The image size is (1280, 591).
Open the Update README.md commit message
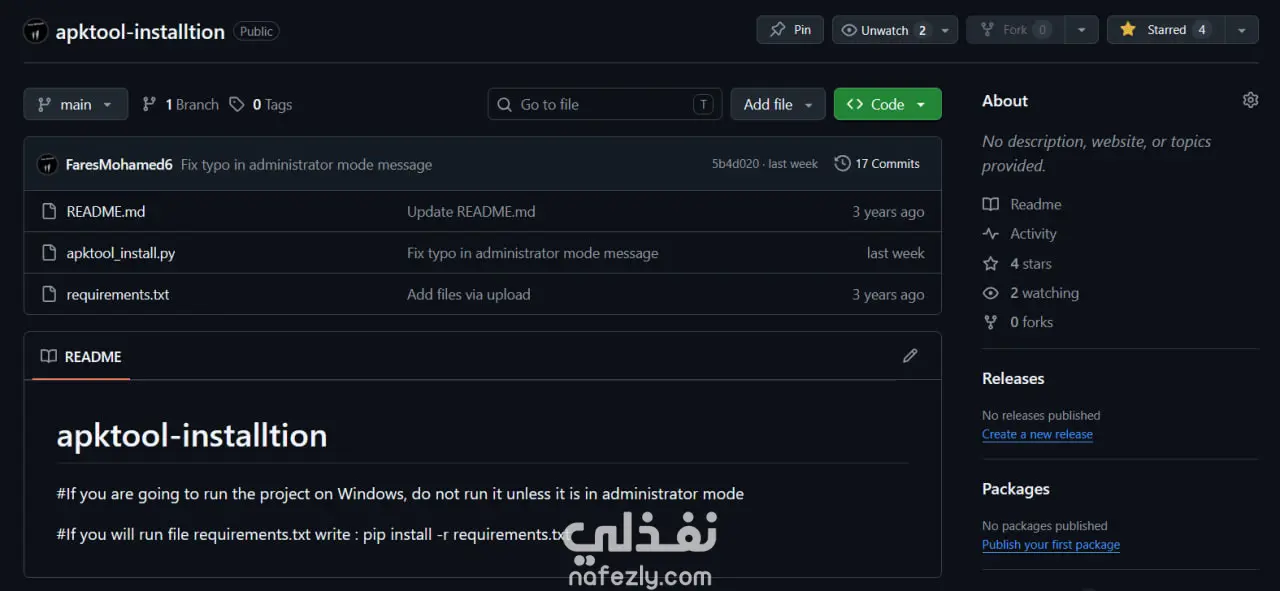coord(471,212)
